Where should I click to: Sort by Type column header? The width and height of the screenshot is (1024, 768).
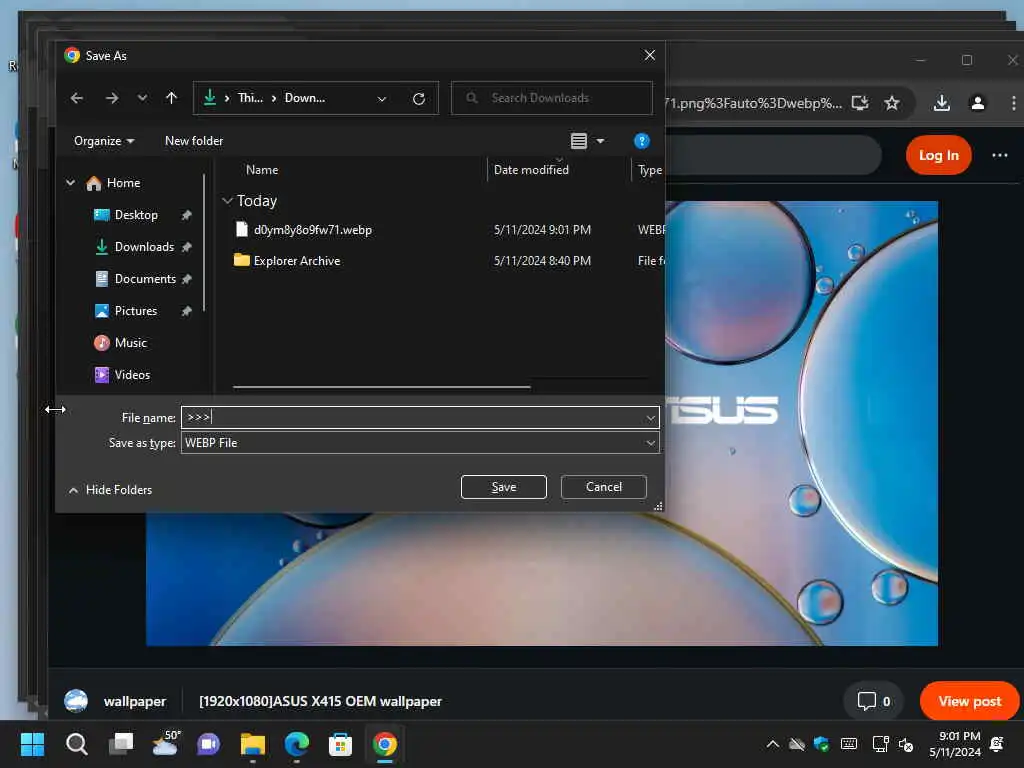(649, 170)
